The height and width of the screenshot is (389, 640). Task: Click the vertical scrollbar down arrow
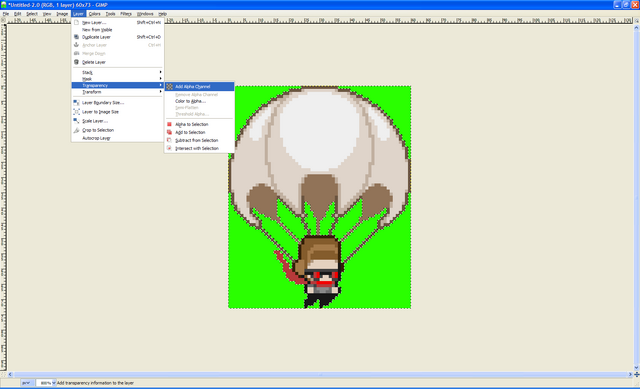click(636, 368)
